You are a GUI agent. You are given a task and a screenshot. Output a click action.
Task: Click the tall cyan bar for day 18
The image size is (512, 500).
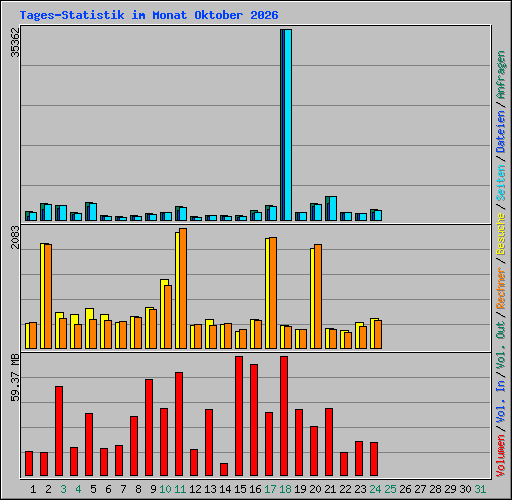(288, 125)
